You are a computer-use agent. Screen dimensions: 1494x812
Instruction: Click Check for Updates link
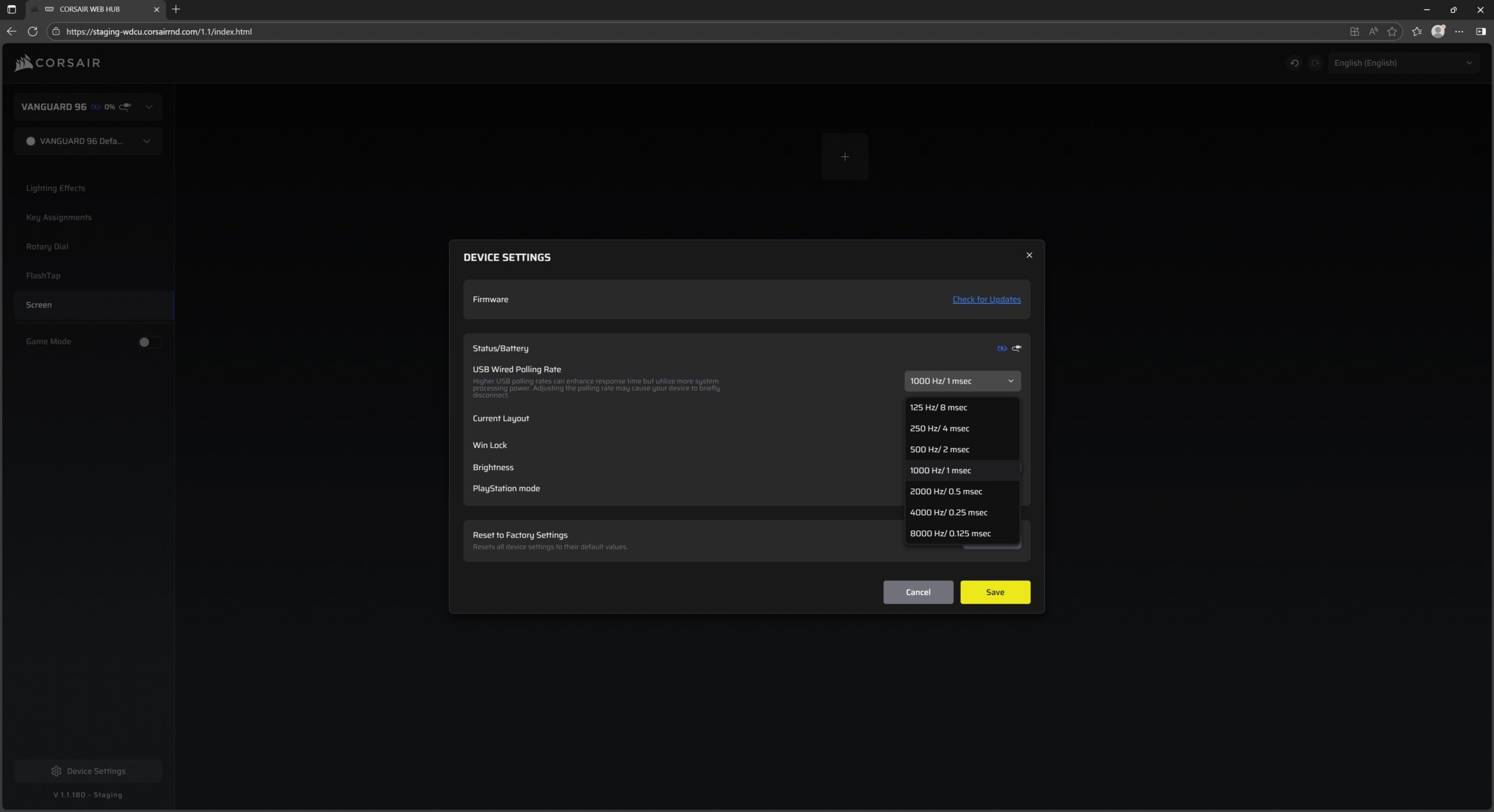tap(986, 299)
